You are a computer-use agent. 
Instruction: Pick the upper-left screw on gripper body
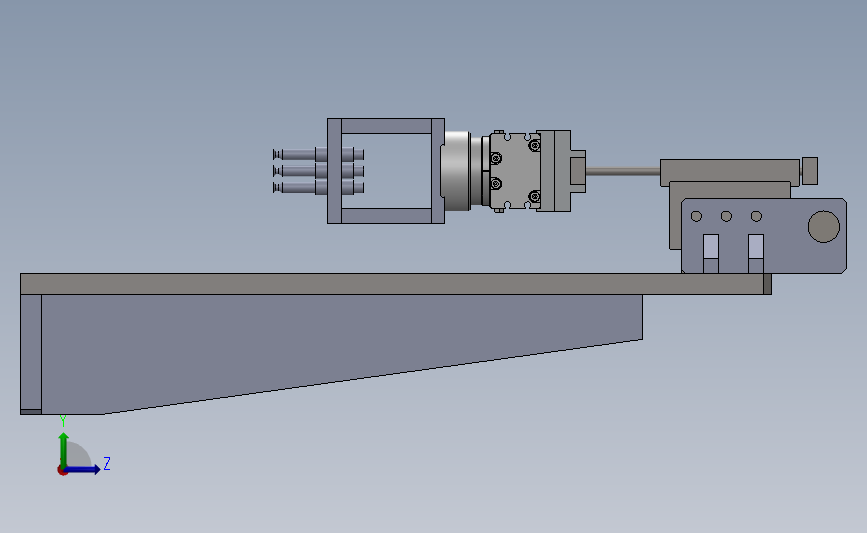[496, 159]
